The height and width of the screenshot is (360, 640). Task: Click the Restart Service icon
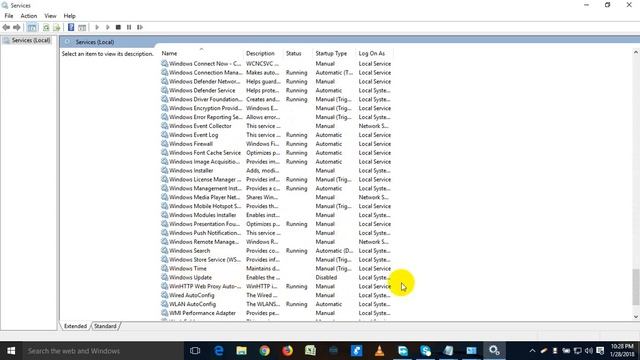(140, 27)
